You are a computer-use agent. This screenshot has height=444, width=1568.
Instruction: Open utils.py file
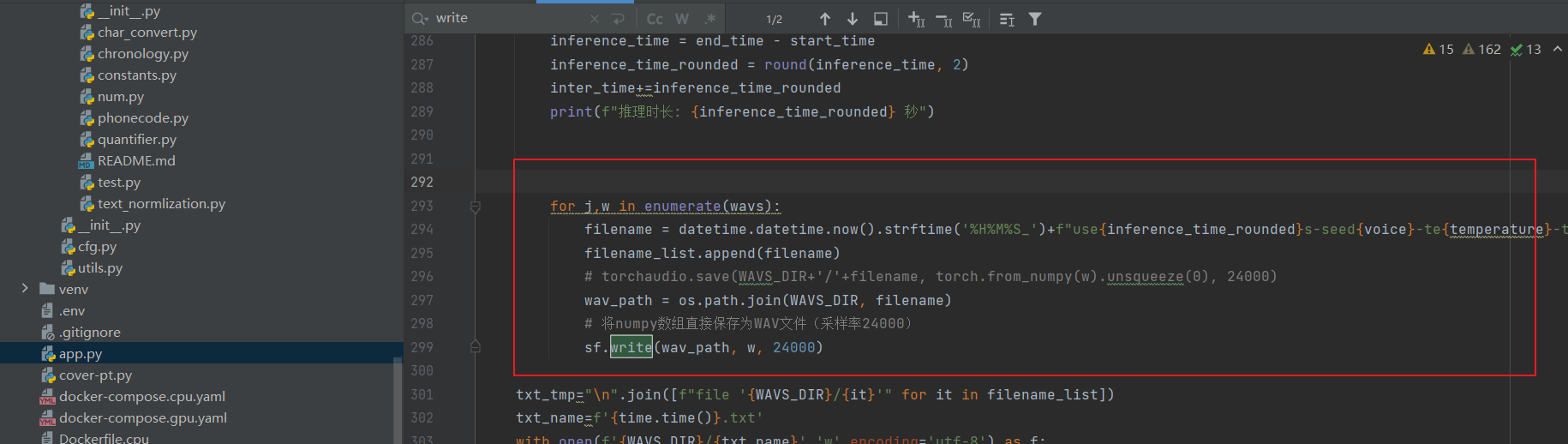[x=100, y=268]
